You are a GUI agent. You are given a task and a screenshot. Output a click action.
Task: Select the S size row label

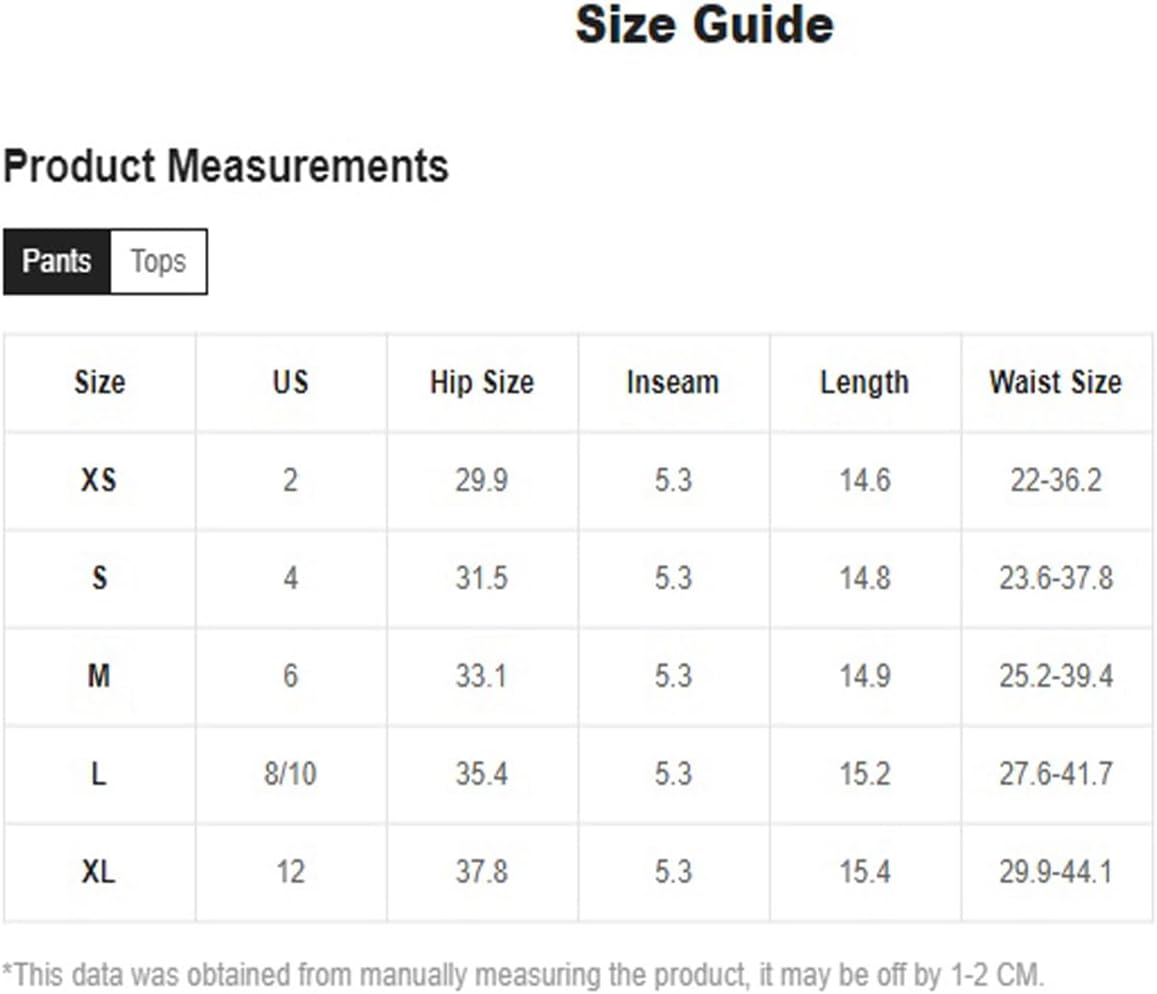tap(100, 578)
